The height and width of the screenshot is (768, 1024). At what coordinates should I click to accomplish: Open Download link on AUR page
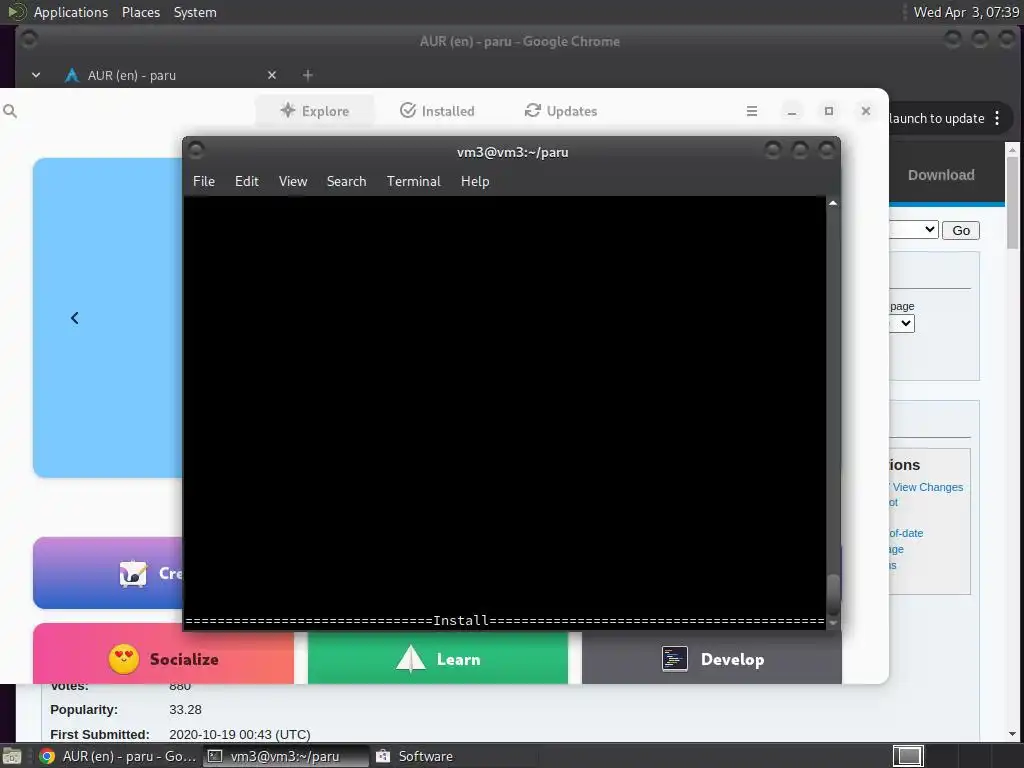pyautogui.click(x=941, y=175)
